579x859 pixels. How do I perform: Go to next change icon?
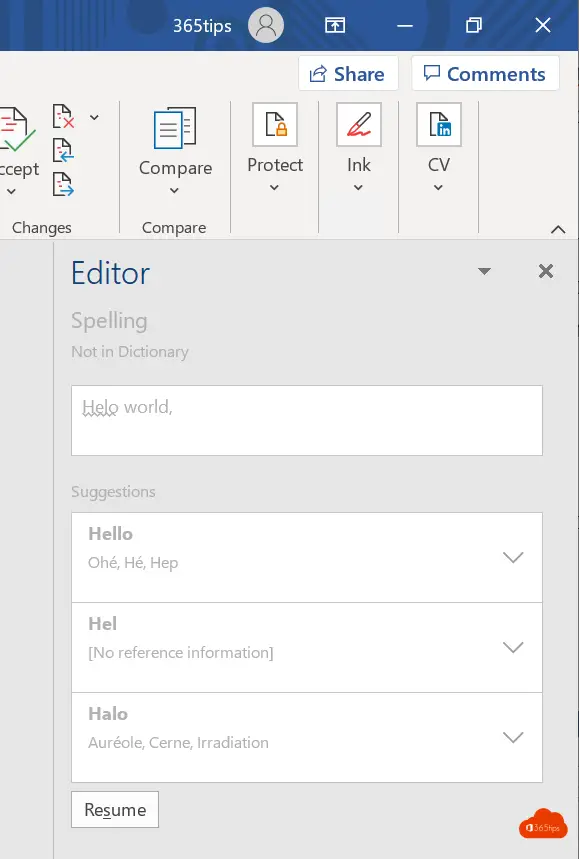[x=64, y=184]
